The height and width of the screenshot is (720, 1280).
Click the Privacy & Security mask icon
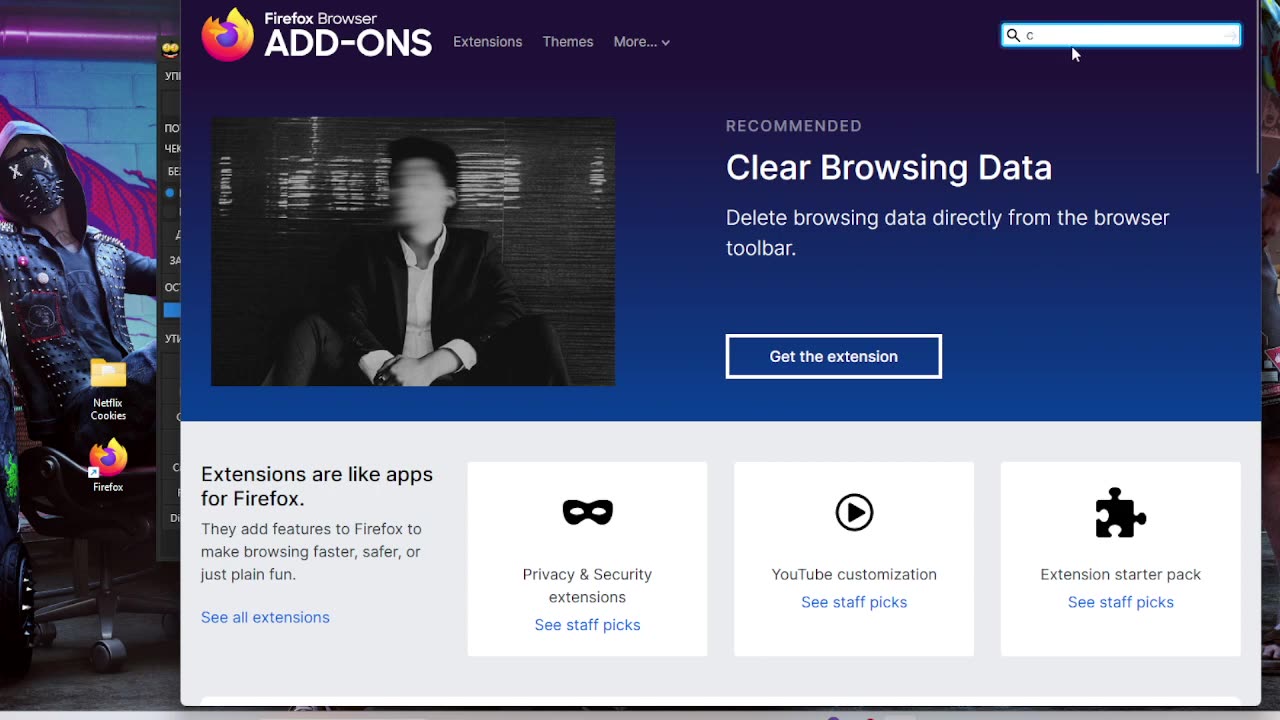pyautogui.click(x=587, y=512)
